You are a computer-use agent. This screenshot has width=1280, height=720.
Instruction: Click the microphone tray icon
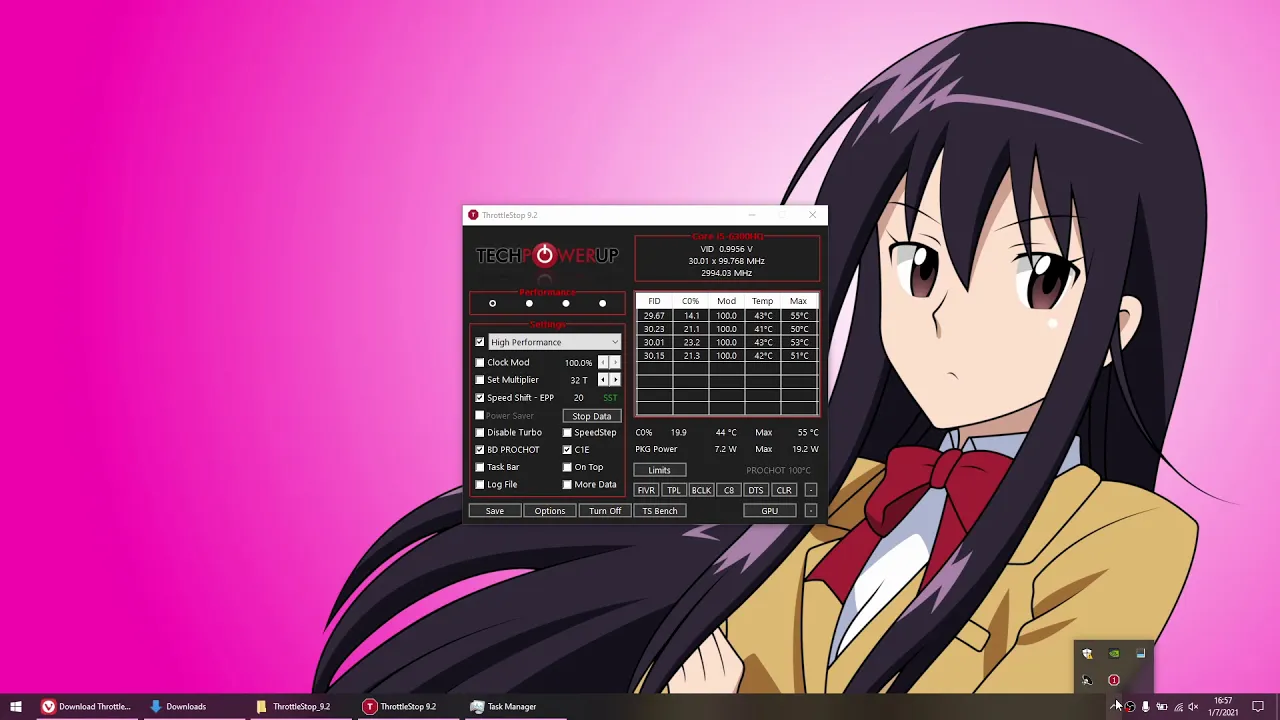(x=1146, y=706)
